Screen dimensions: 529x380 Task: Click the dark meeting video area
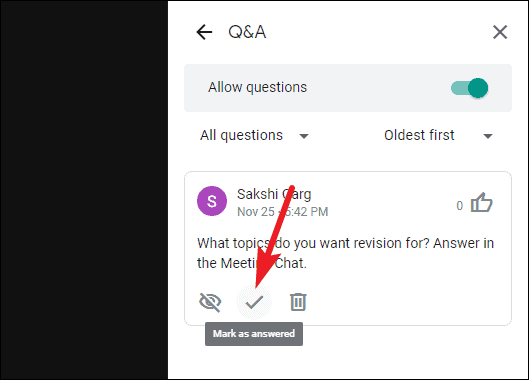click(84, 190)
